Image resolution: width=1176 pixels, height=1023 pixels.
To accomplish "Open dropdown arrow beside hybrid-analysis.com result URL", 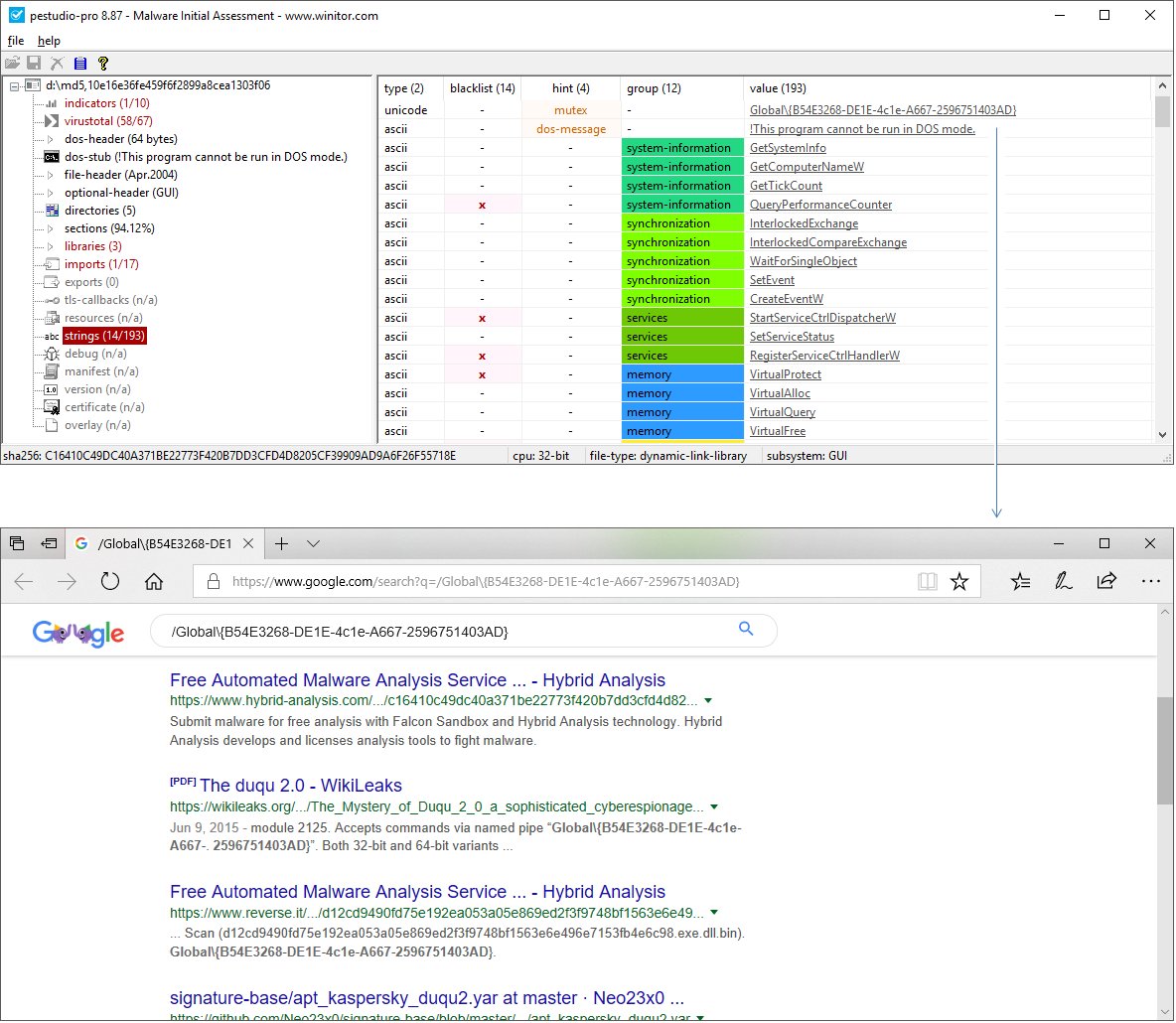I will click(708, 701).
